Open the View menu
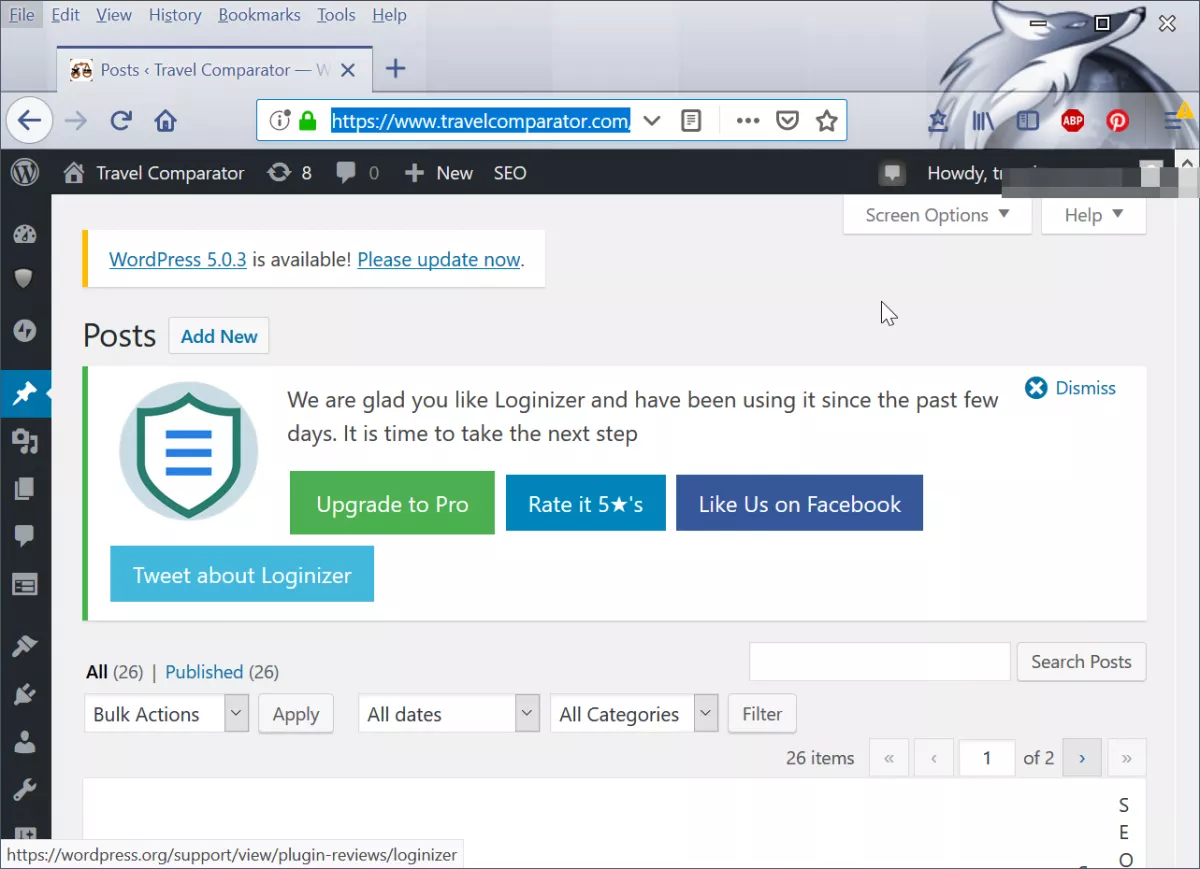 (114, 15)
